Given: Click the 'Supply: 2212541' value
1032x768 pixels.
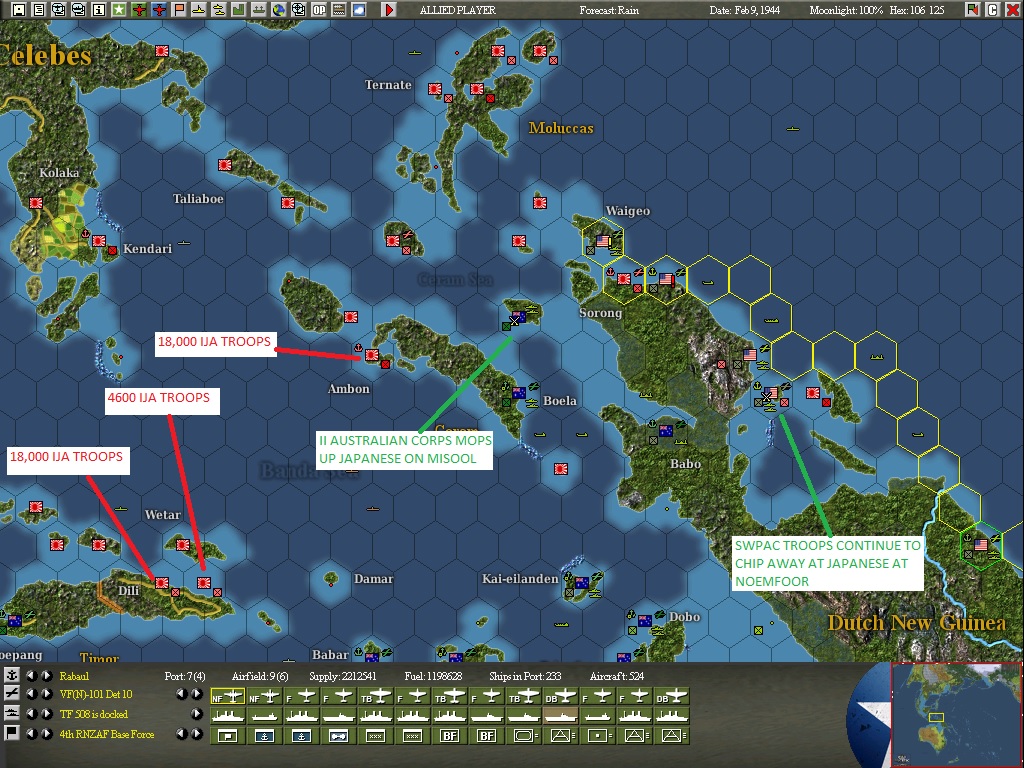Looking at the screenshot, I should point(343,676).
